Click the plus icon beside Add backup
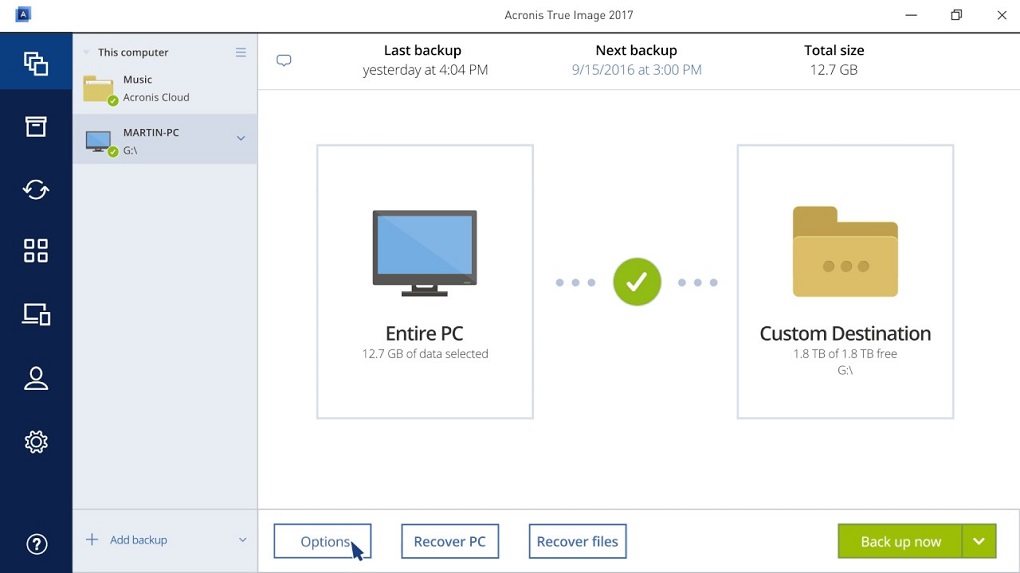 pos(92,539)
